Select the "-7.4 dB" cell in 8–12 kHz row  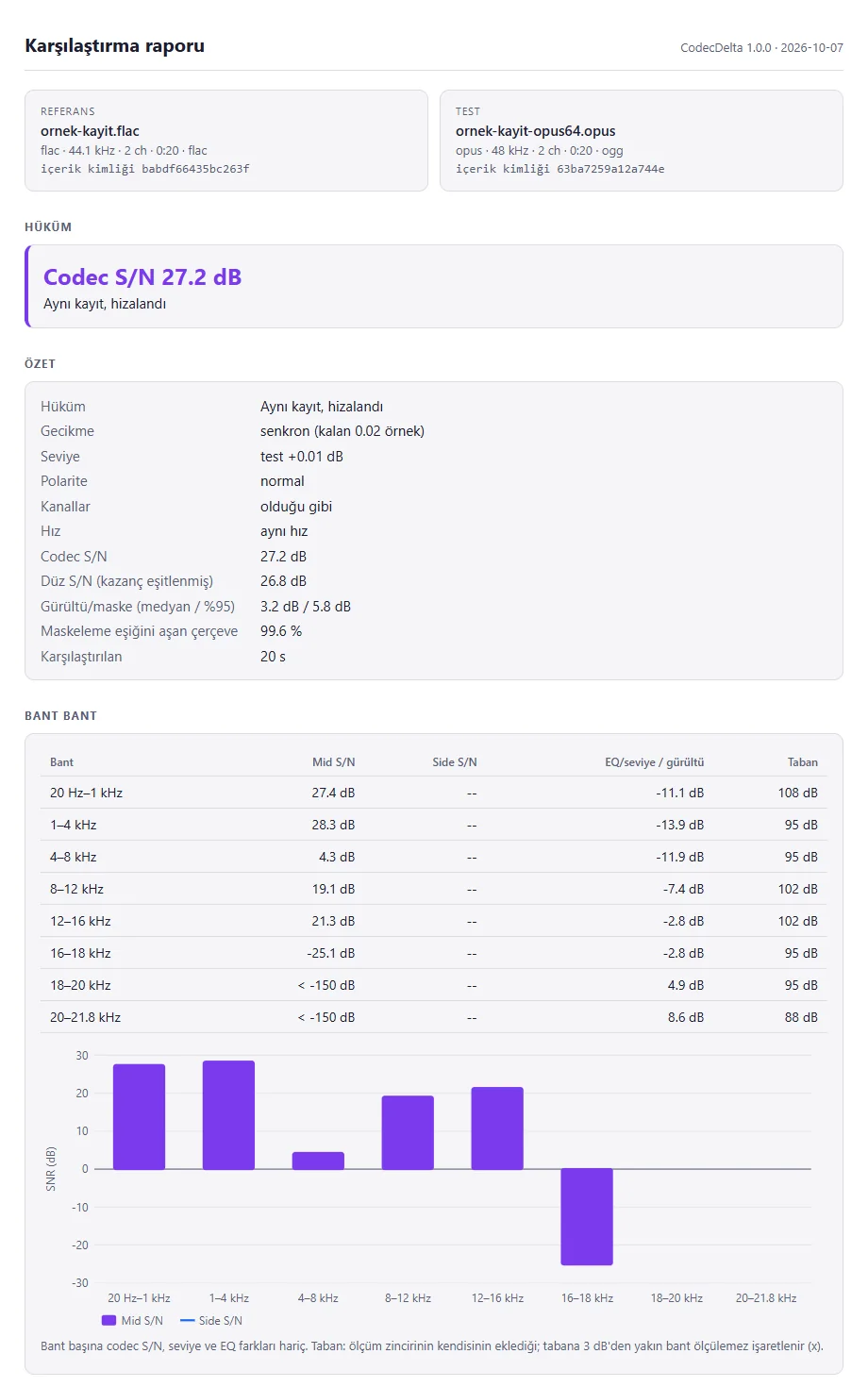coord(683,889)
